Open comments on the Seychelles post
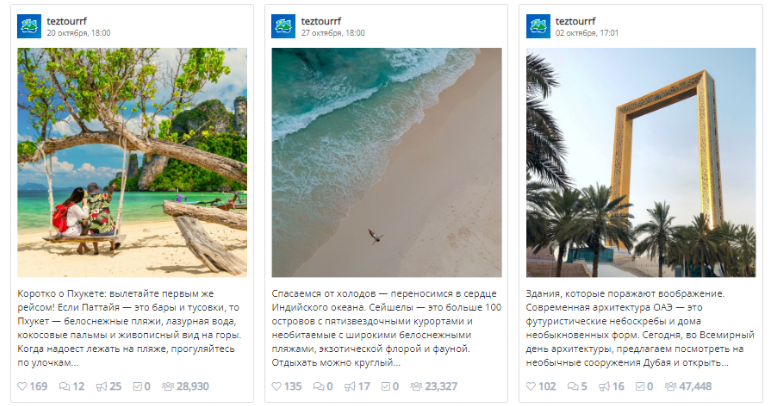Viewport: 776px width, 406px height. (319, 386)
